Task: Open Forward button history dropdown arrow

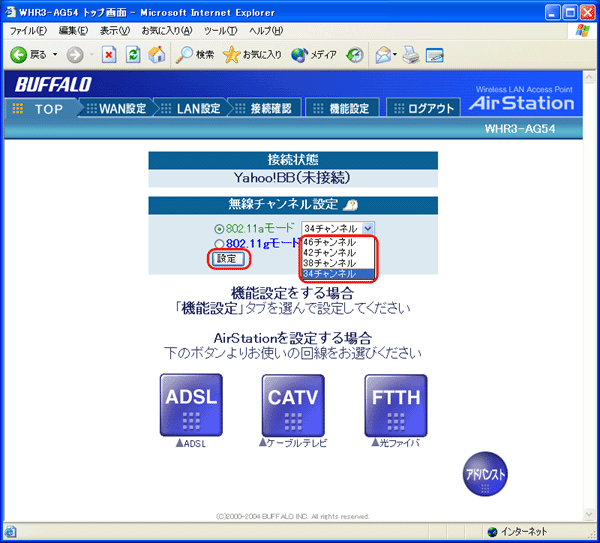Action: click(91, 55)
